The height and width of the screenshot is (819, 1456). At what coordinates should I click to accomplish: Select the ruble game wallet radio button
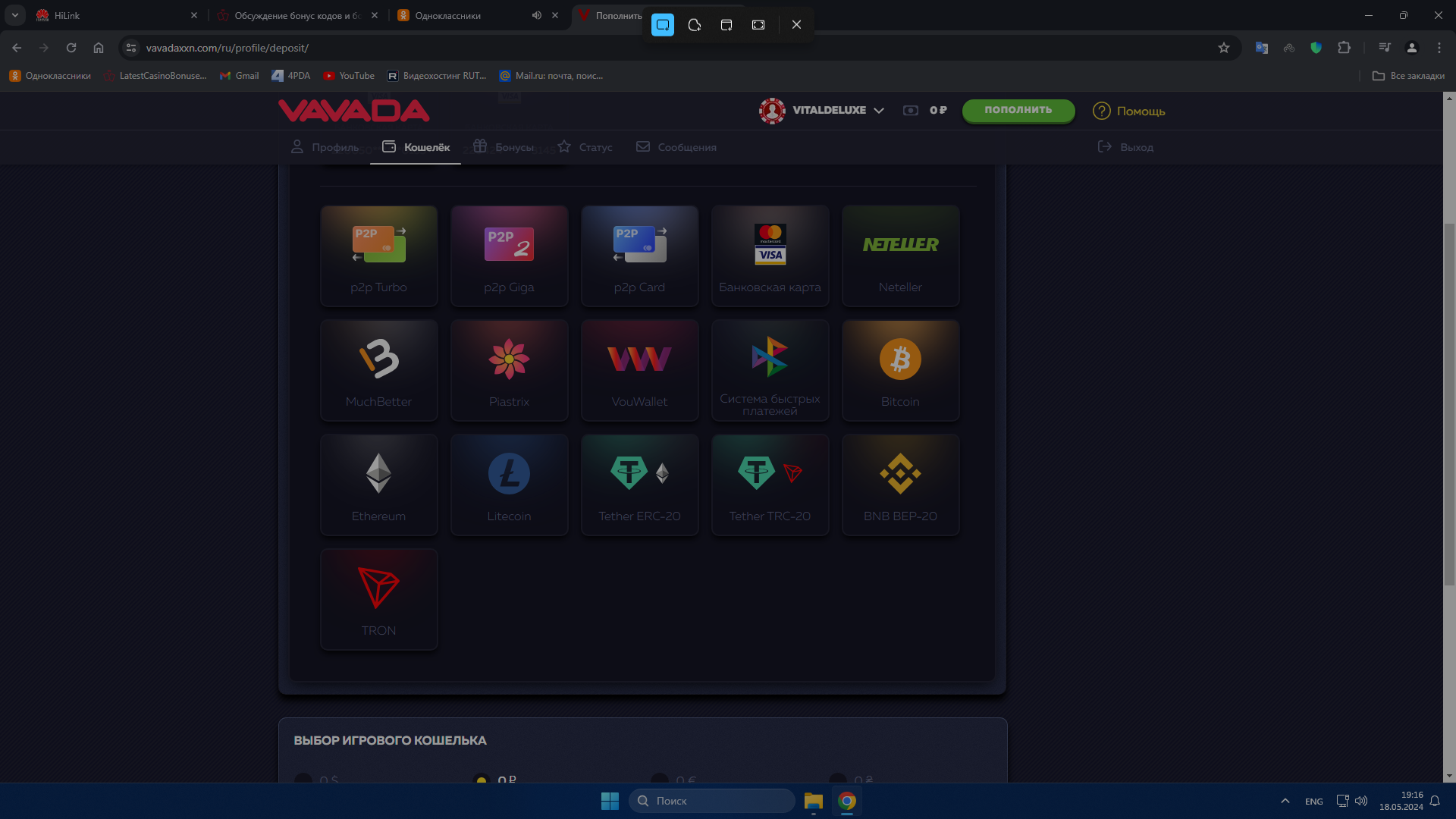pyautogui.click(x=482, y=779)
